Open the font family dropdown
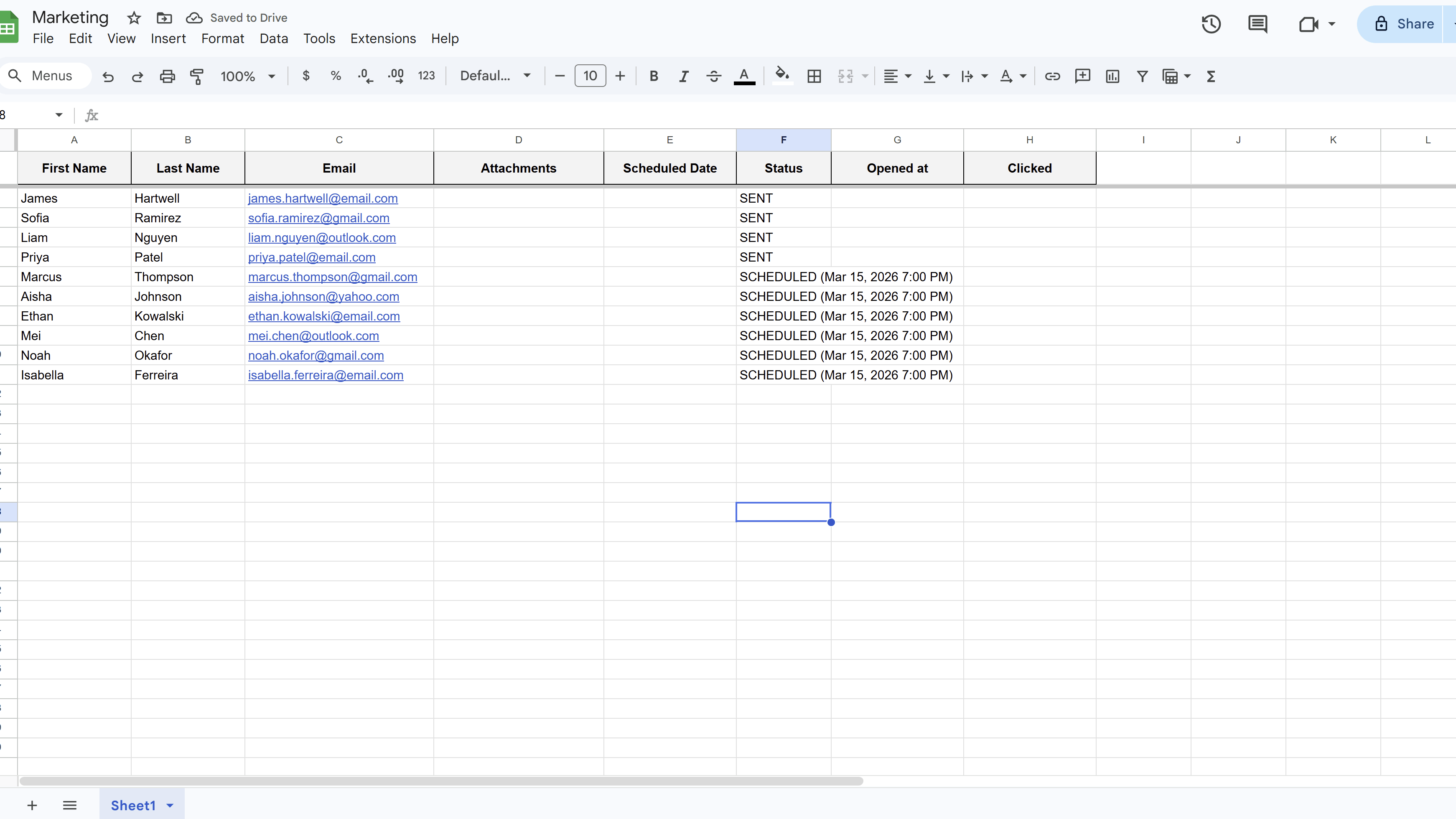Viewport: 1456px width, 819px height. [494, 76]
